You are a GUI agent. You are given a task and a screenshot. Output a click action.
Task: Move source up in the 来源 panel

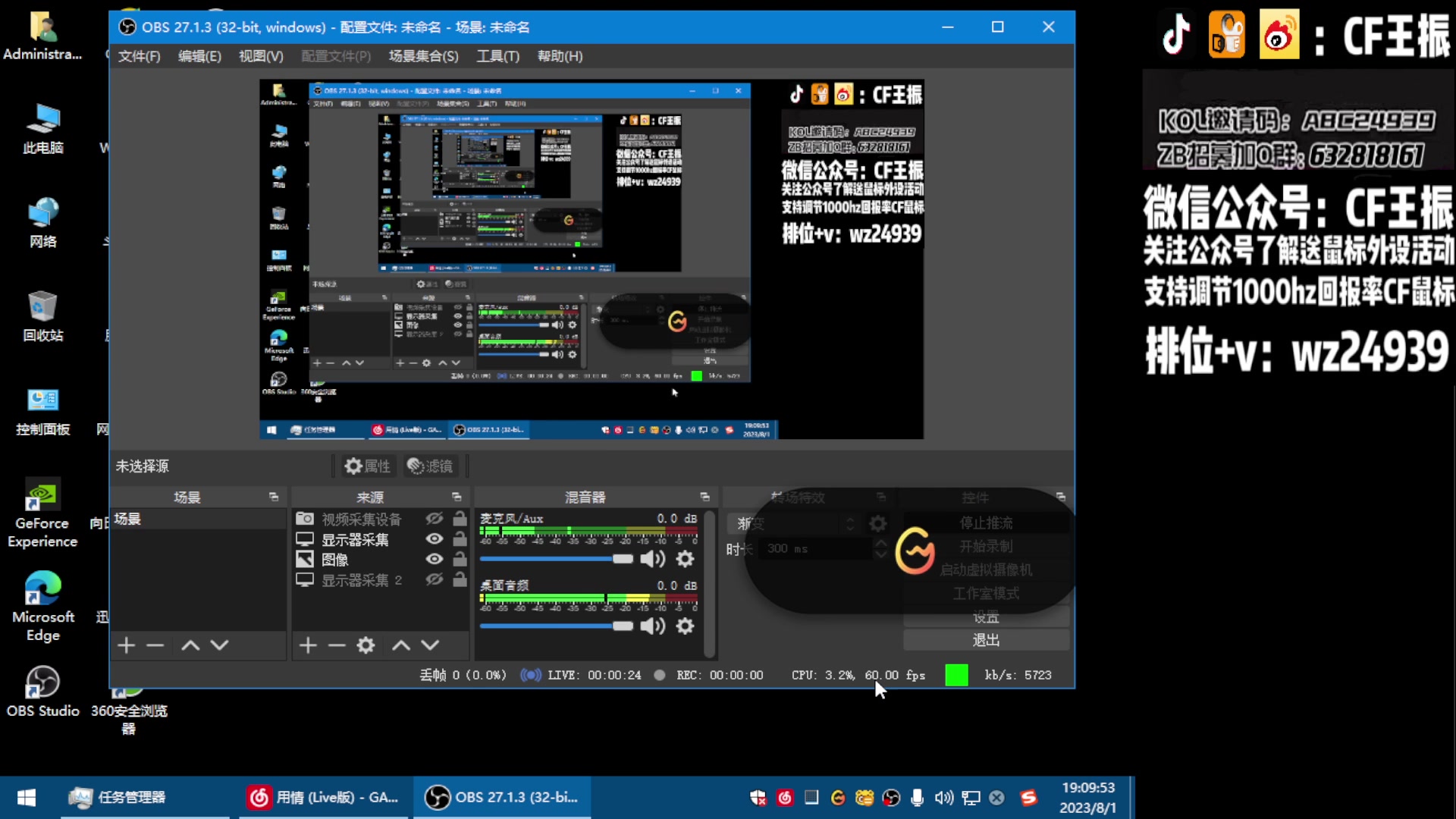point(401,645)
